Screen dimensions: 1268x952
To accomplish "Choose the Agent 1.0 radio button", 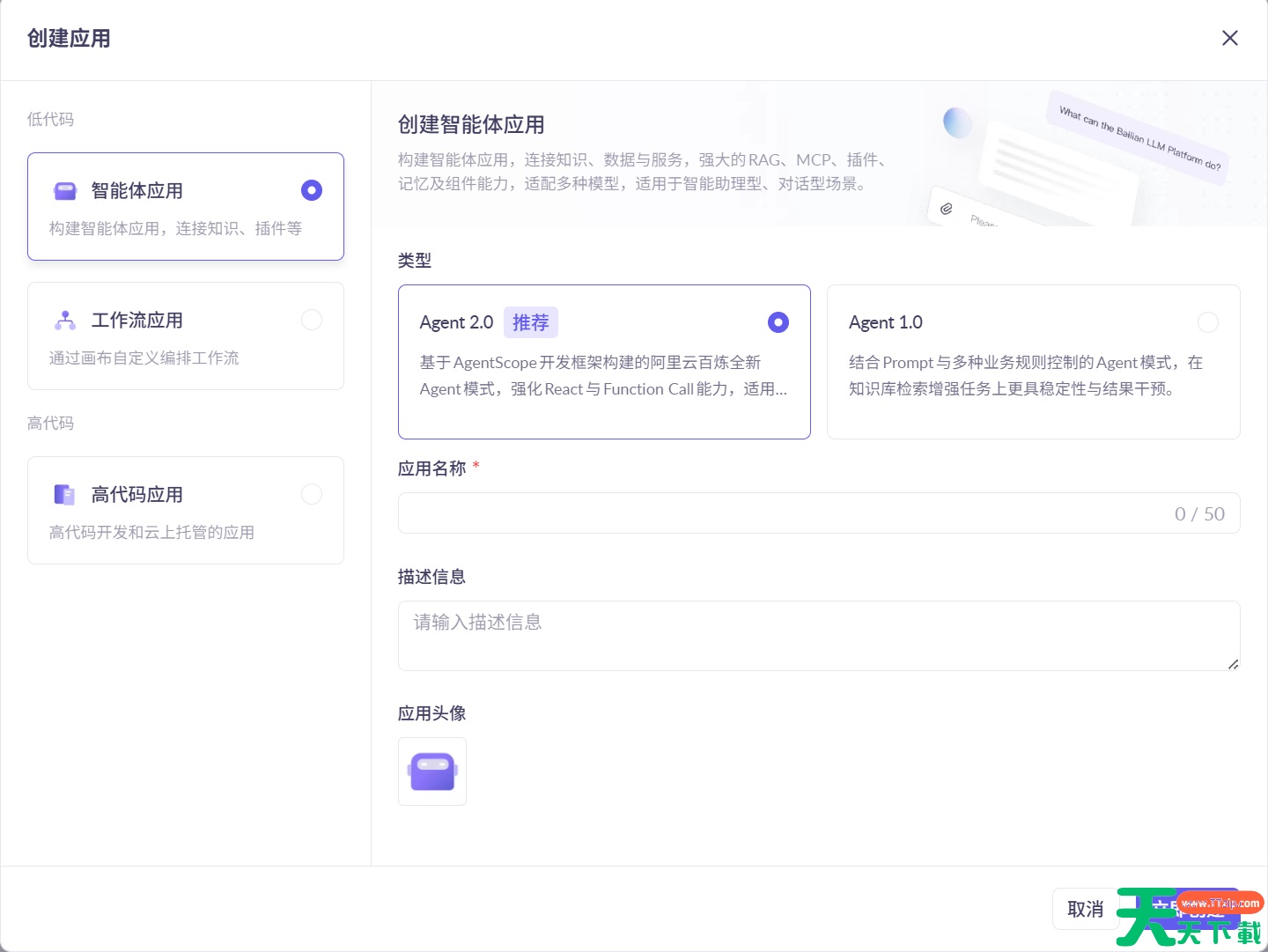I will click(x=1207, y=323).
